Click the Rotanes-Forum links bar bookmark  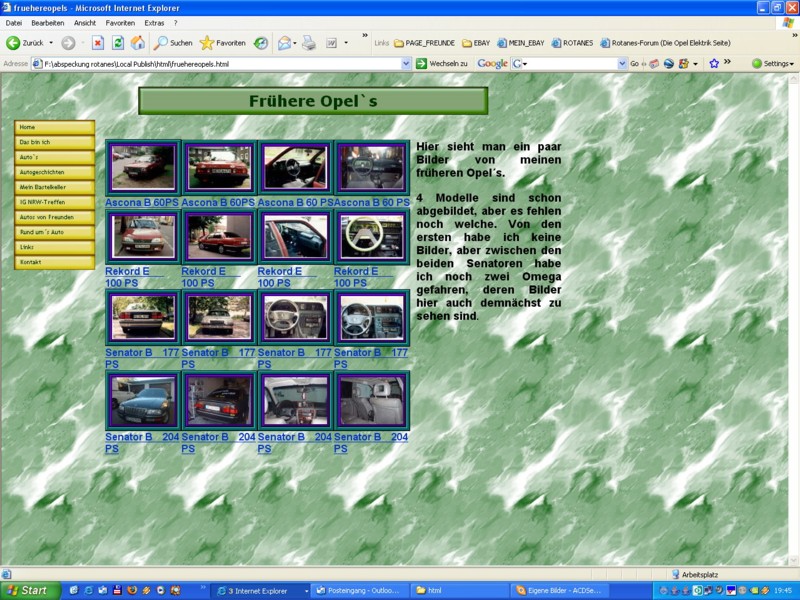pos(672,43)
